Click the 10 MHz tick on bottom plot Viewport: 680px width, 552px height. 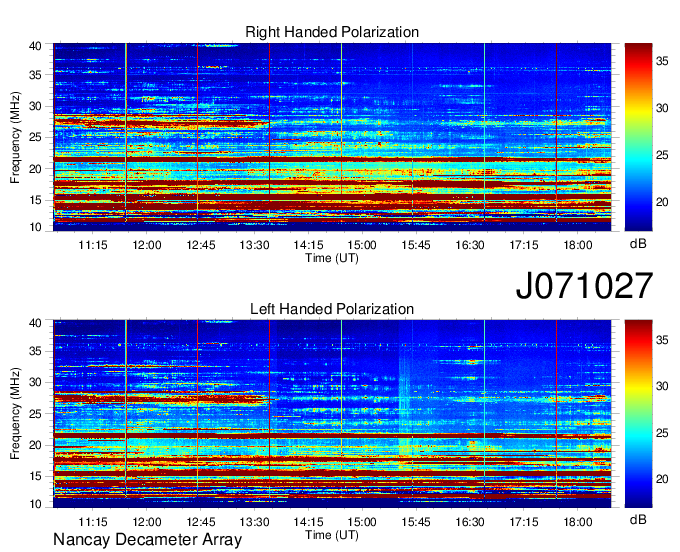(35, 504)
